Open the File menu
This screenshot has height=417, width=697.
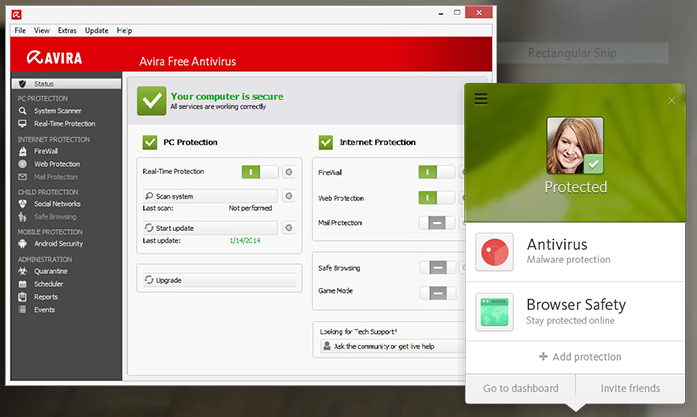pyautogui.click(x=20, y=31)
